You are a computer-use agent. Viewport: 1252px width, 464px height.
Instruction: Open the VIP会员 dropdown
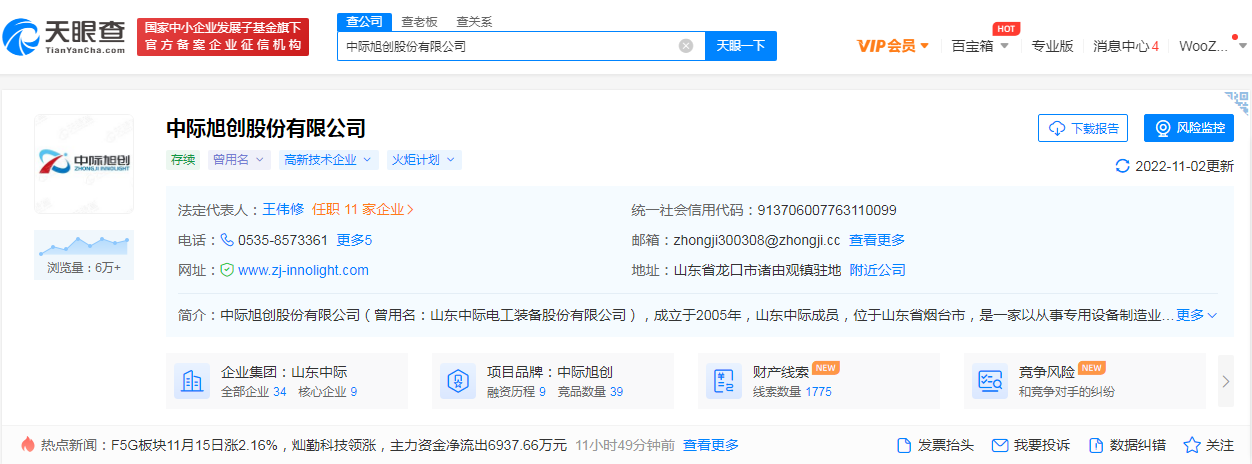pos(893,45)
